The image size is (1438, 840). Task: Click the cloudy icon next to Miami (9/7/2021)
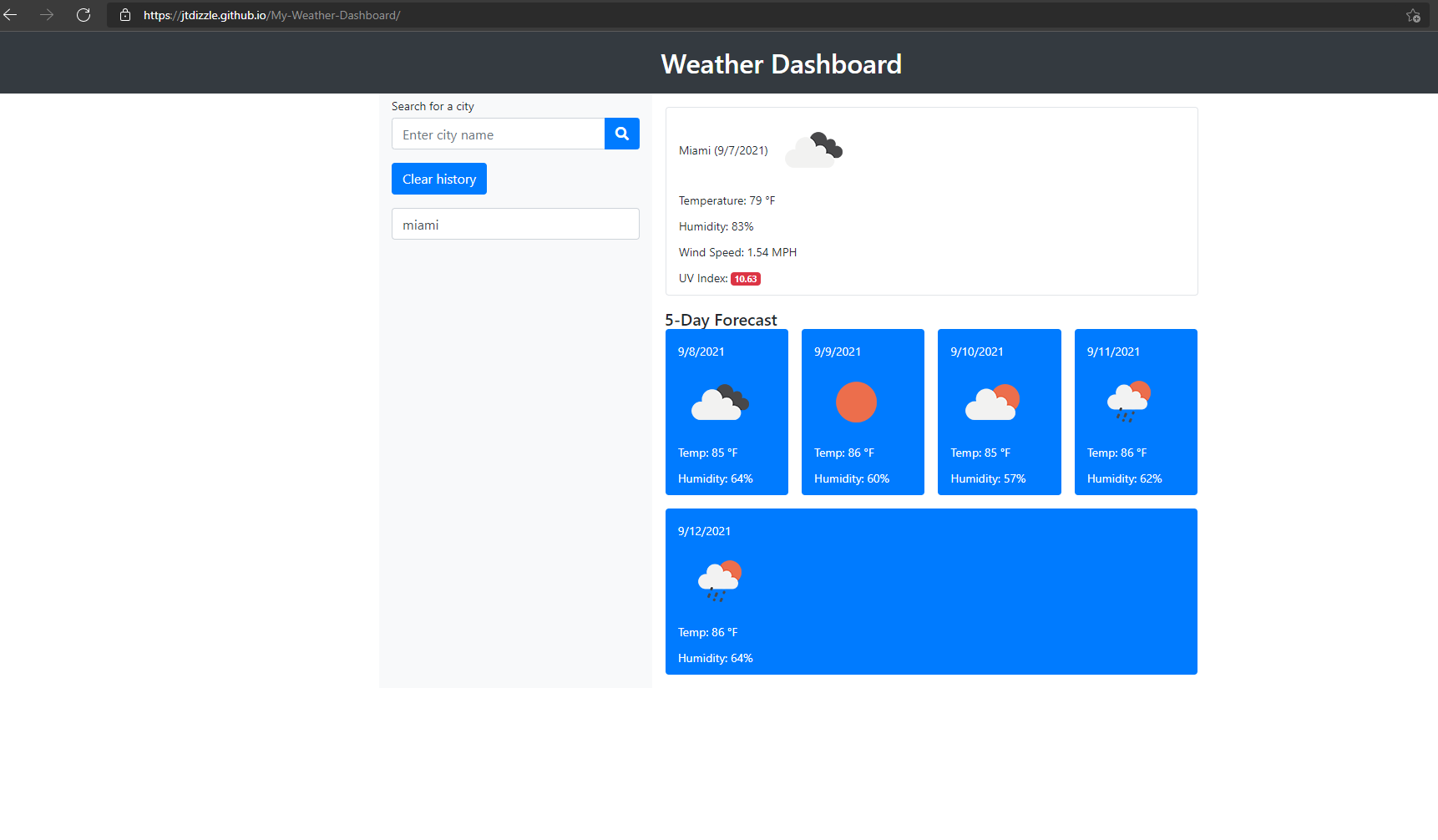click(814, 150)
